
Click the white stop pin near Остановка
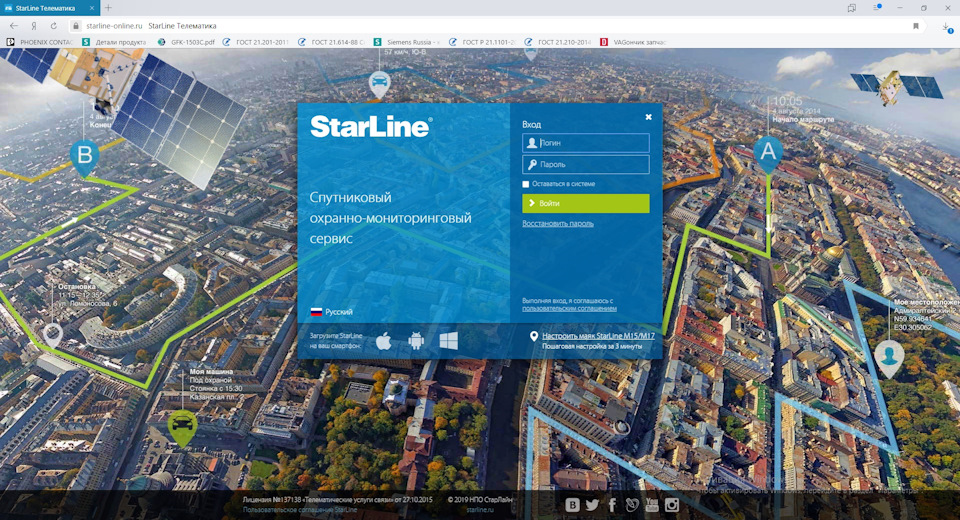point(53,336)
